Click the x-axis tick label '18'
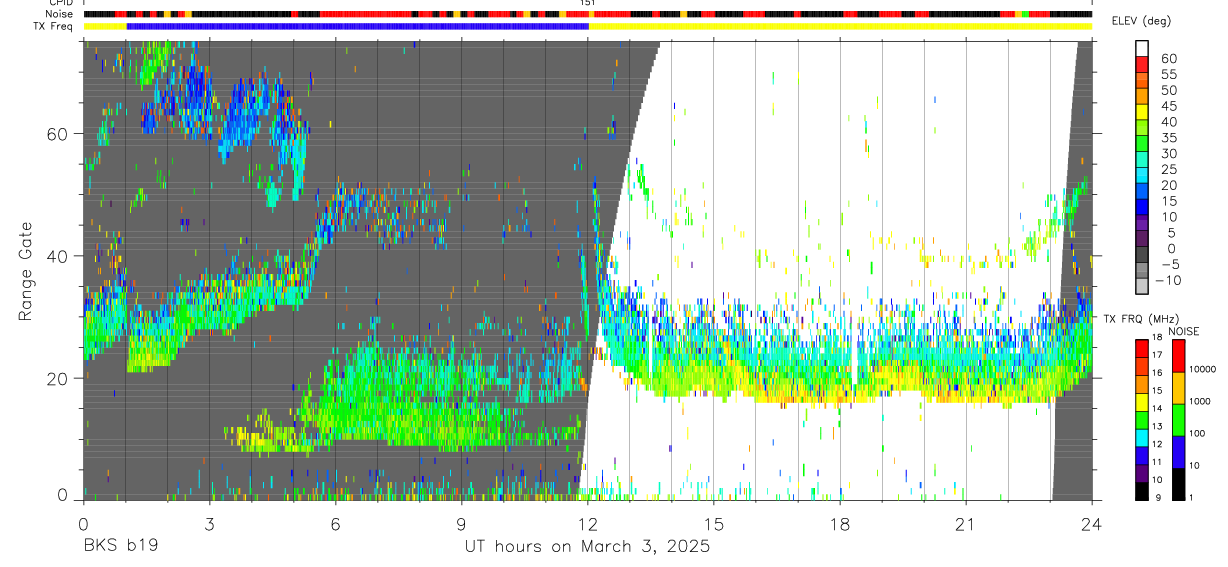The width and height of the screenshot is (1228, 567). click(839, 524)
